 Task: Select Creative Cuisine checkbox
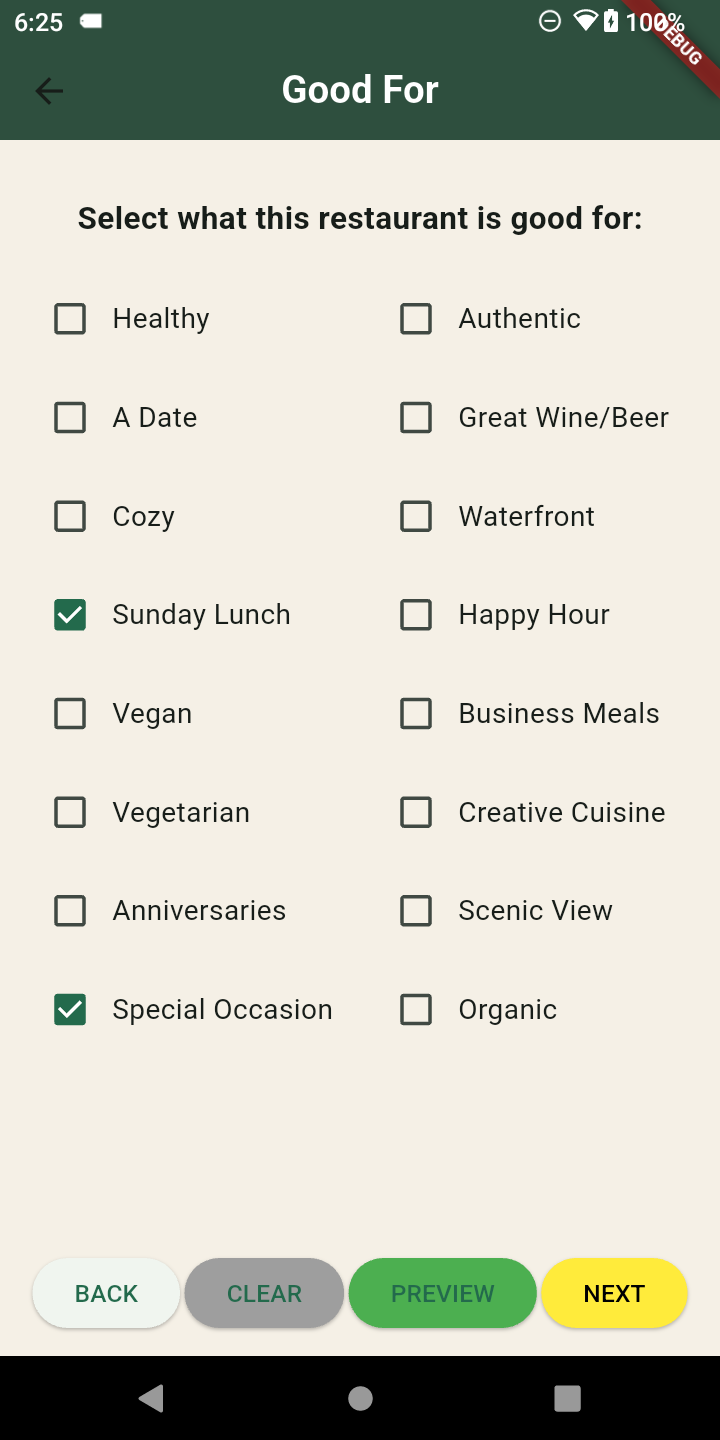pyautogui.click(x=416, y=813)
